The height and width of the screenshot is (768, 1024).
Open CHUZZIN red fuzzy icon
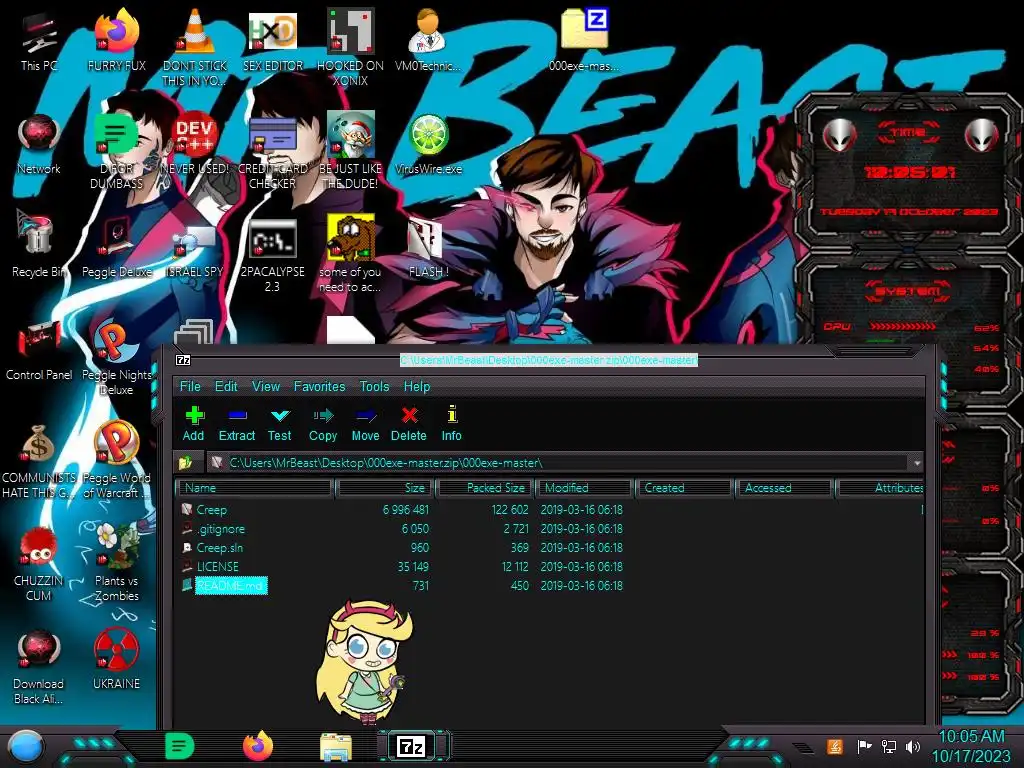[x=38, y=547]
